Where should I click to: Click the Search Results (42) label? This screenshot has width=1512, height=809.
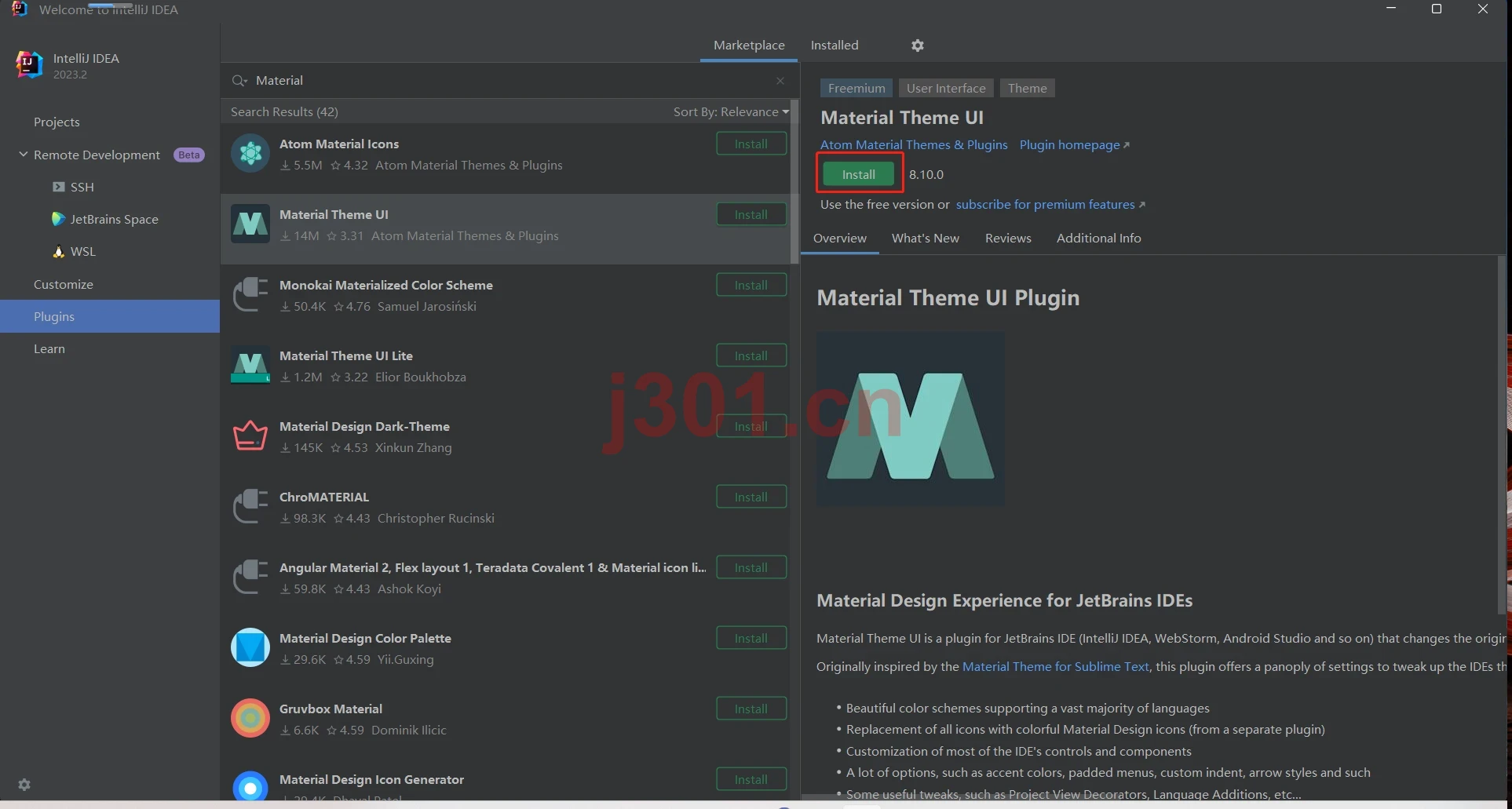tap(284, 111)
